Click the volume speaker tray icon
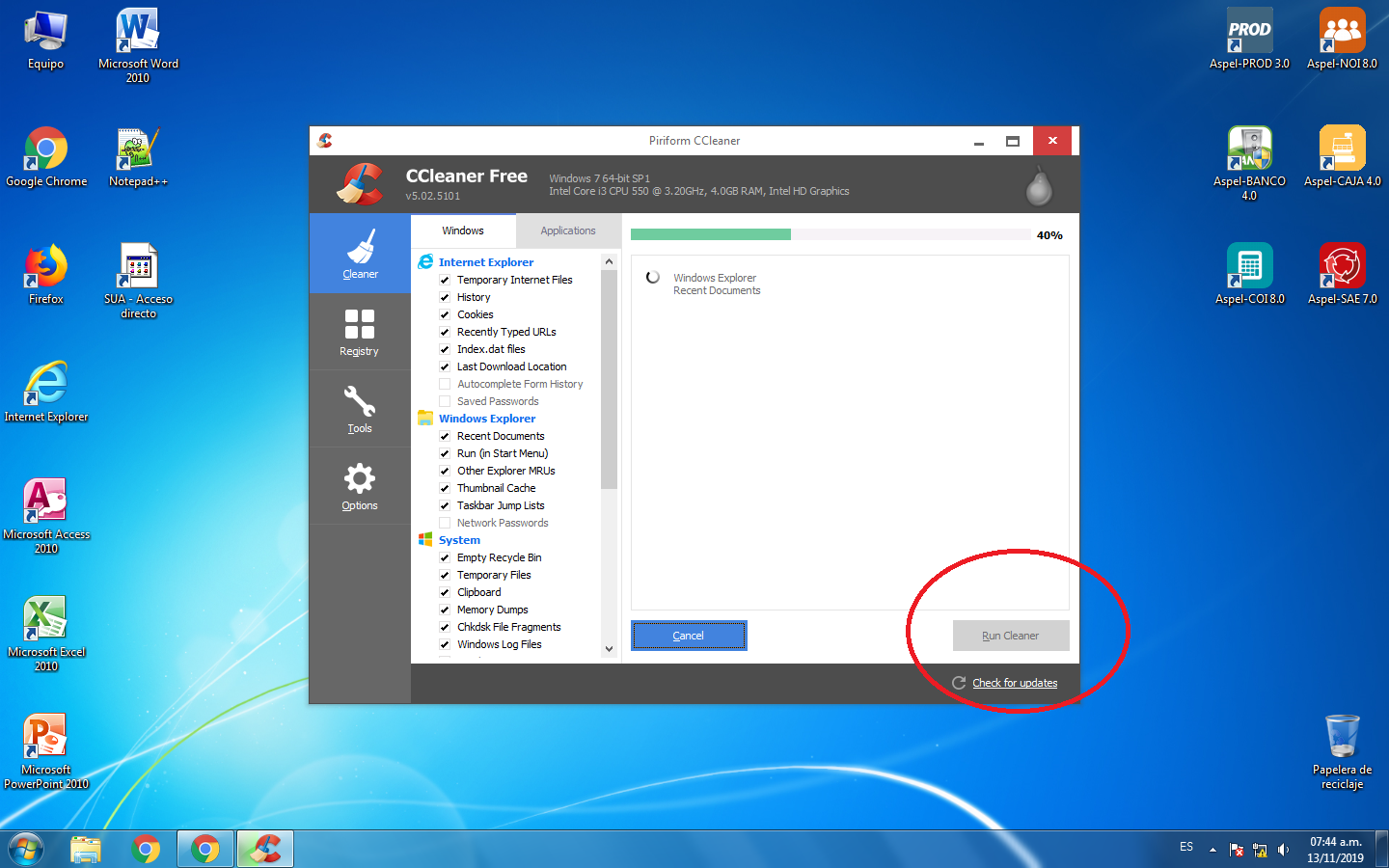 click(x=1283, y=850)
